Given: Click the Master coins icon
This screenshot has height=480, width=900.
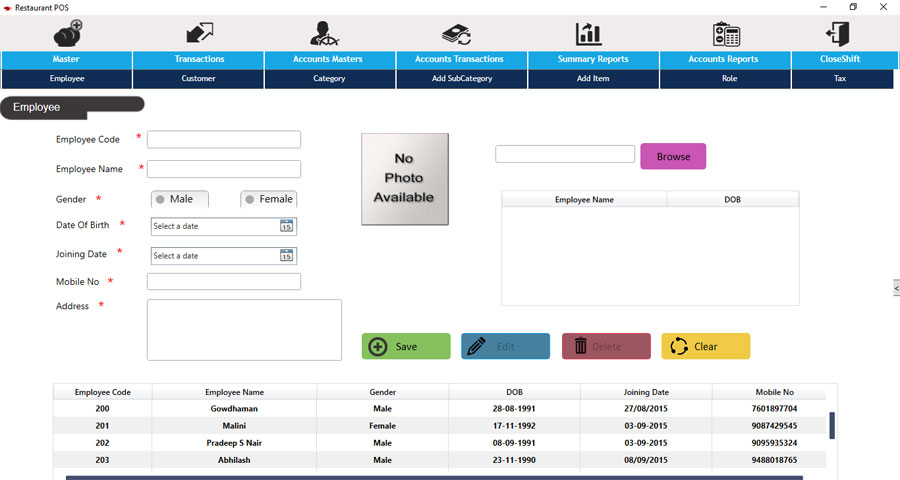Looking at the screenshot, I should tap(68, 33).
